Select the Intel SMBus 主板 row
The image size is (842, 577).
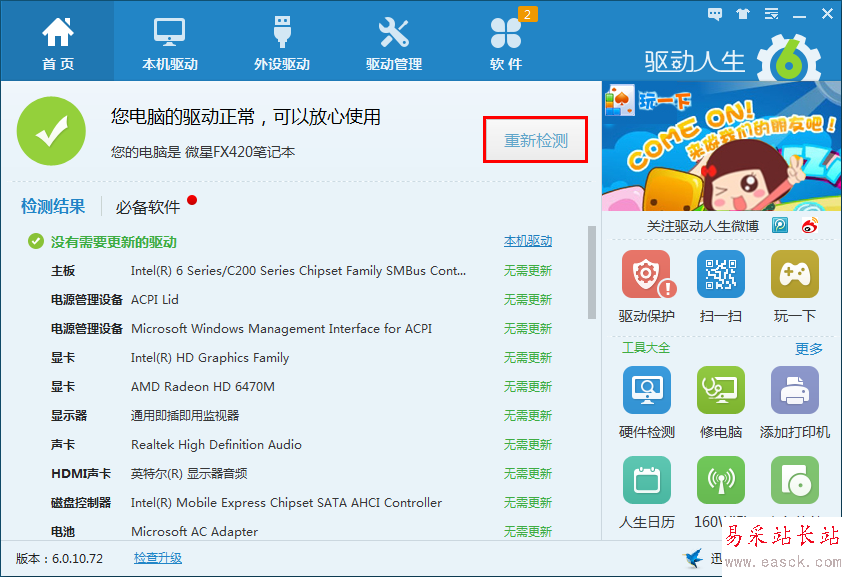coord(301,271)
